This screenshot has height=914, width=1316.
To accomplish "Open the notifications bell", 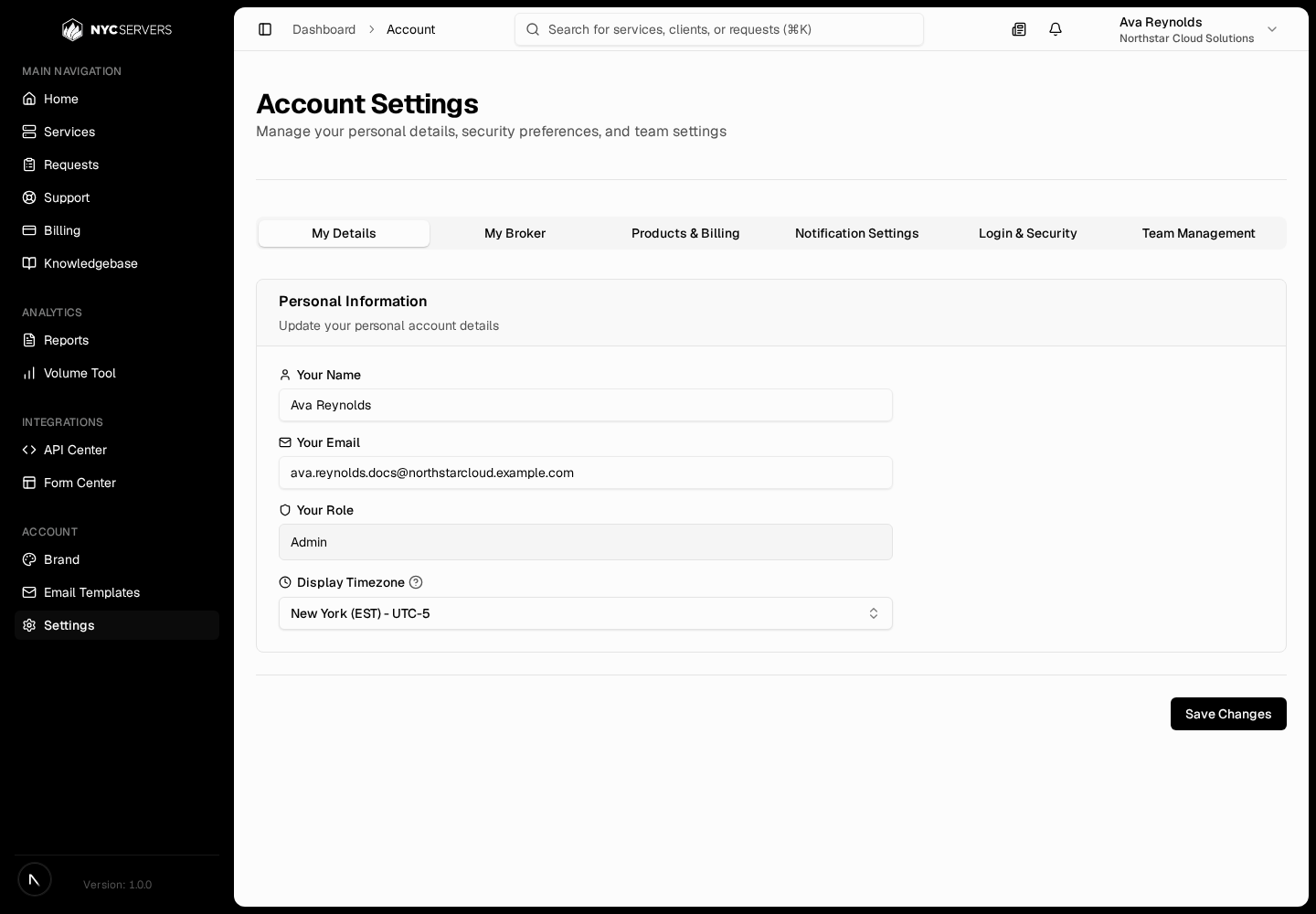I will click(x=1056, y=29).
